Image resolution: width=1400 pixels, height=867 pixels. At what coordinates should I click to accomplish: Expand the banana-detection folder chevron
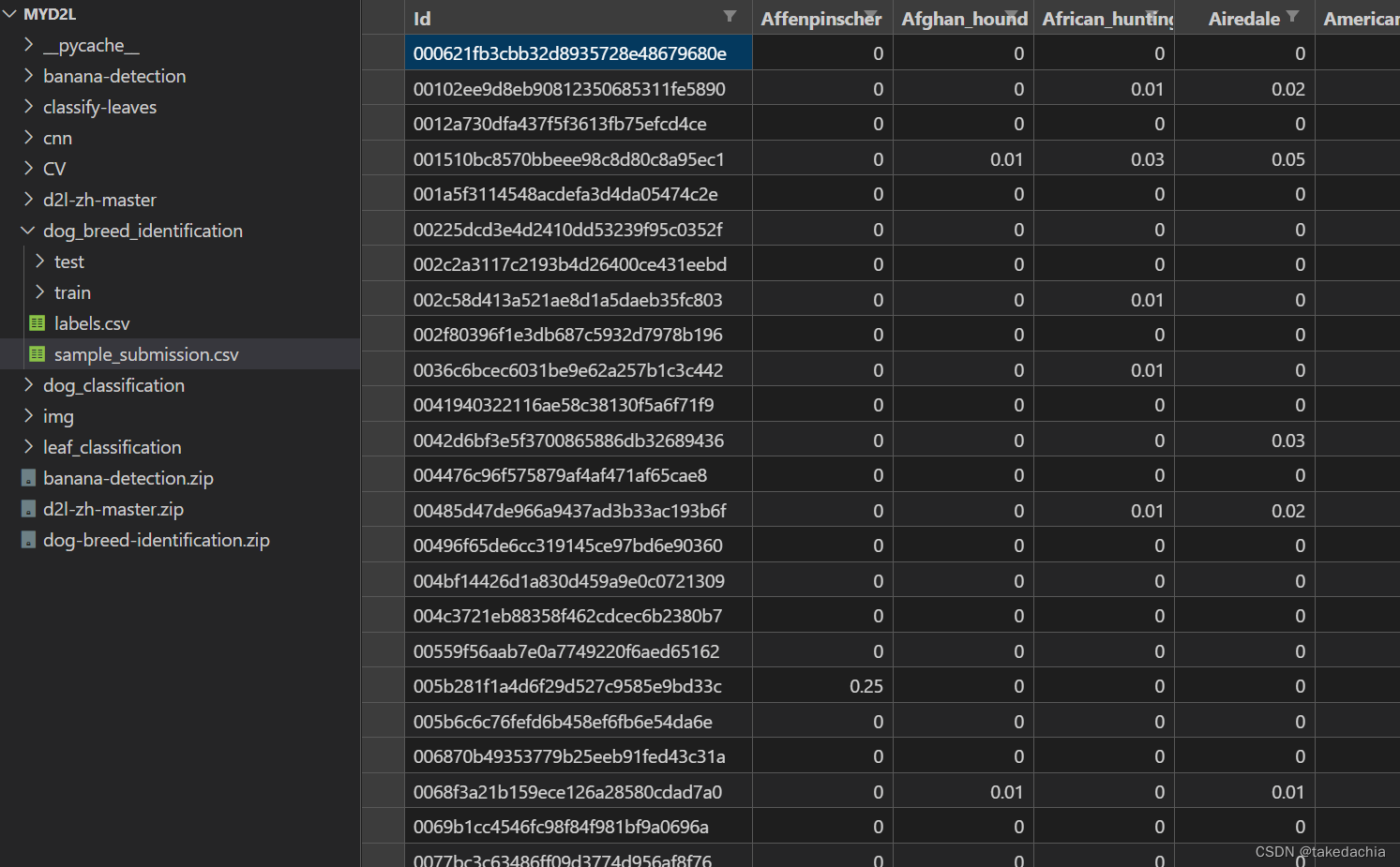pos(28,76)
